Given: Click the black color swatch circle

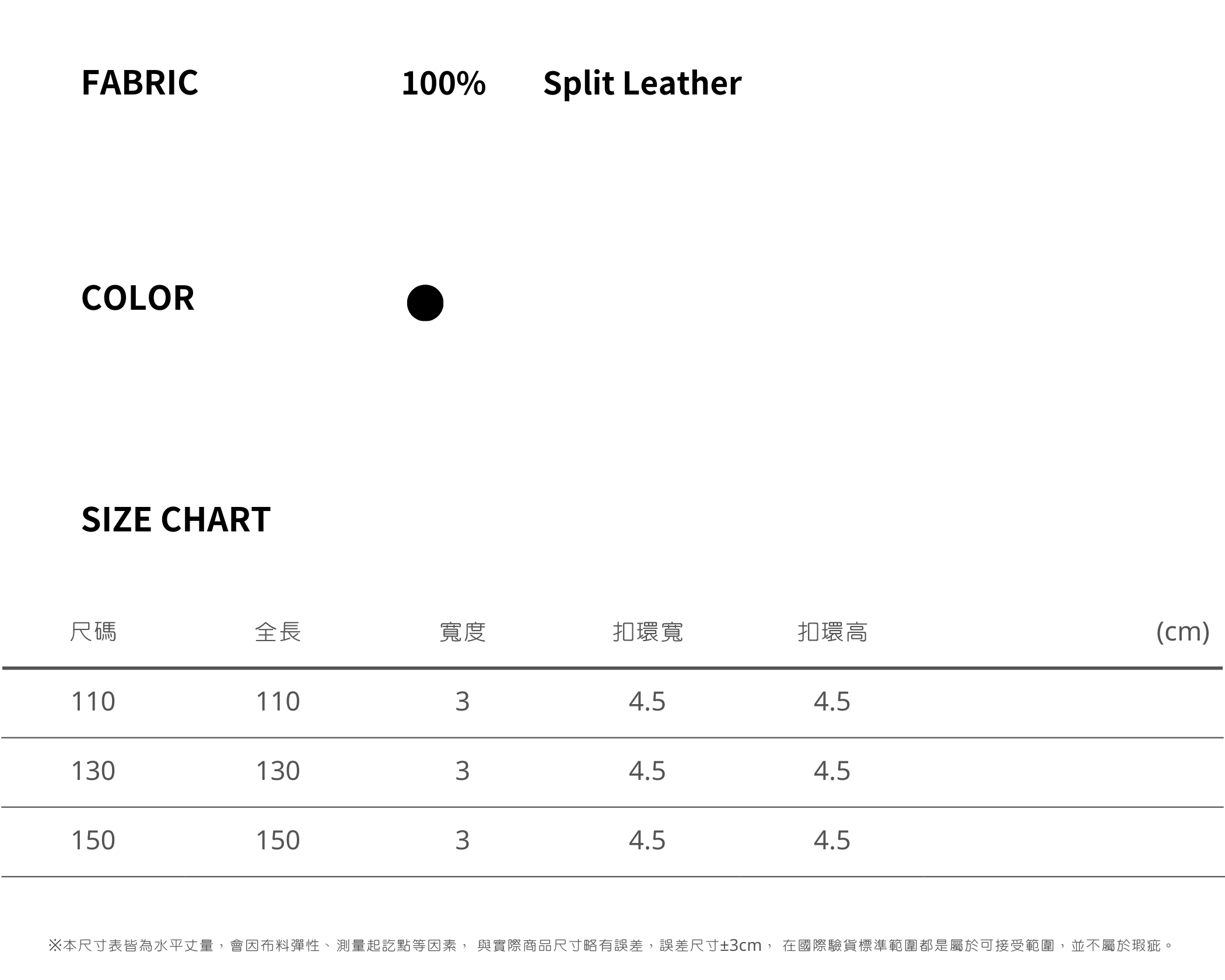Looking at the screenshot, I should coord(425,303).
